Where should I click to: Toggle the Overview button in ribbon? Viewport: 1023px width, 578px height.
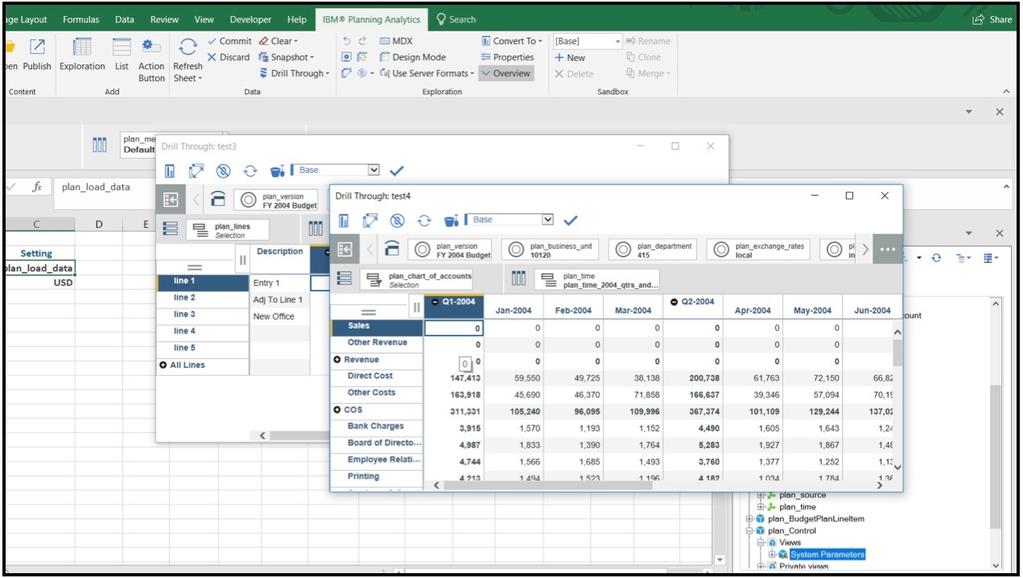(x=506, y=74)
